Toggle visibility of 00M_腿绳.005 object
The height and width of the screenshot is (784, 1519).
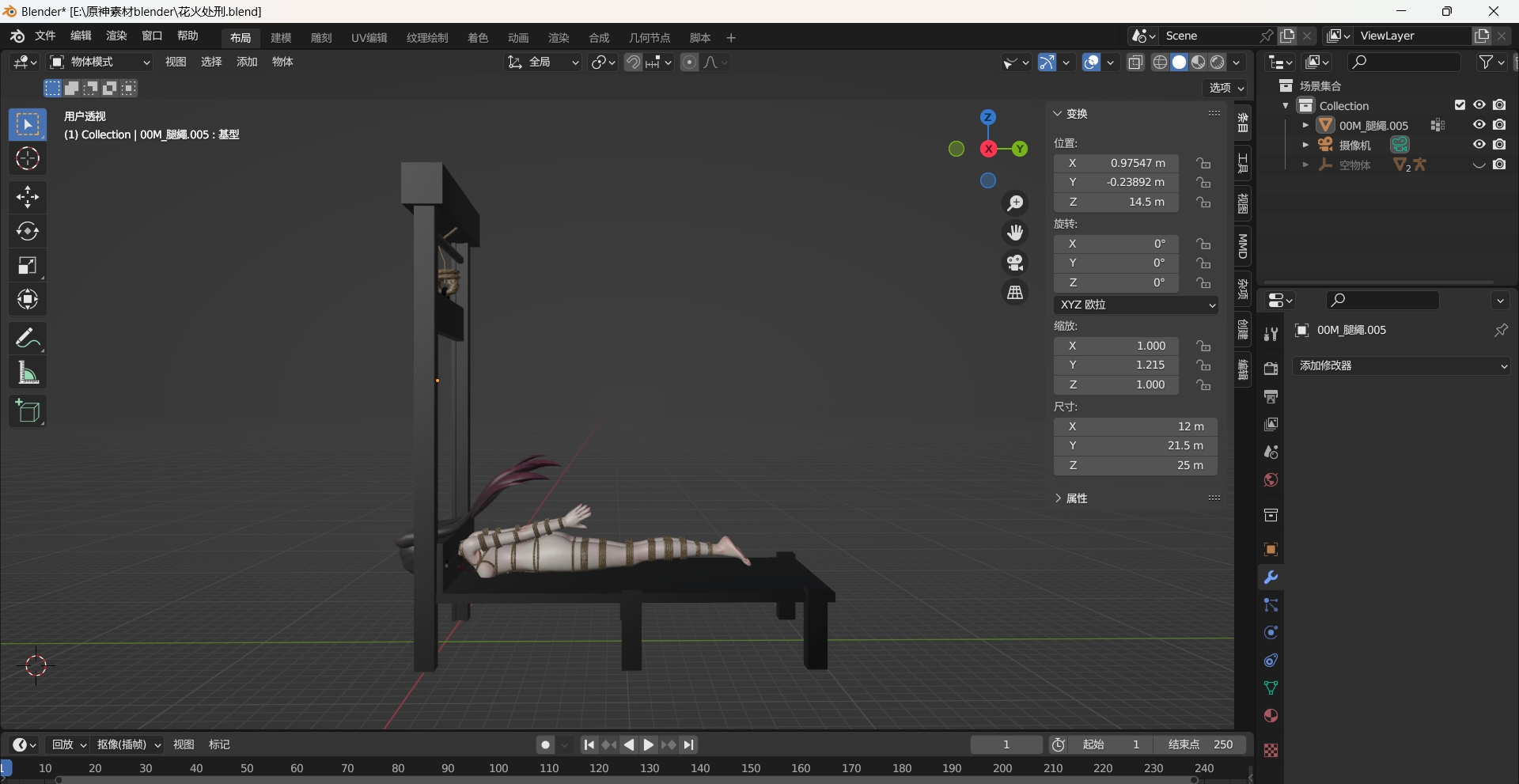click(x=1479, y=125)
